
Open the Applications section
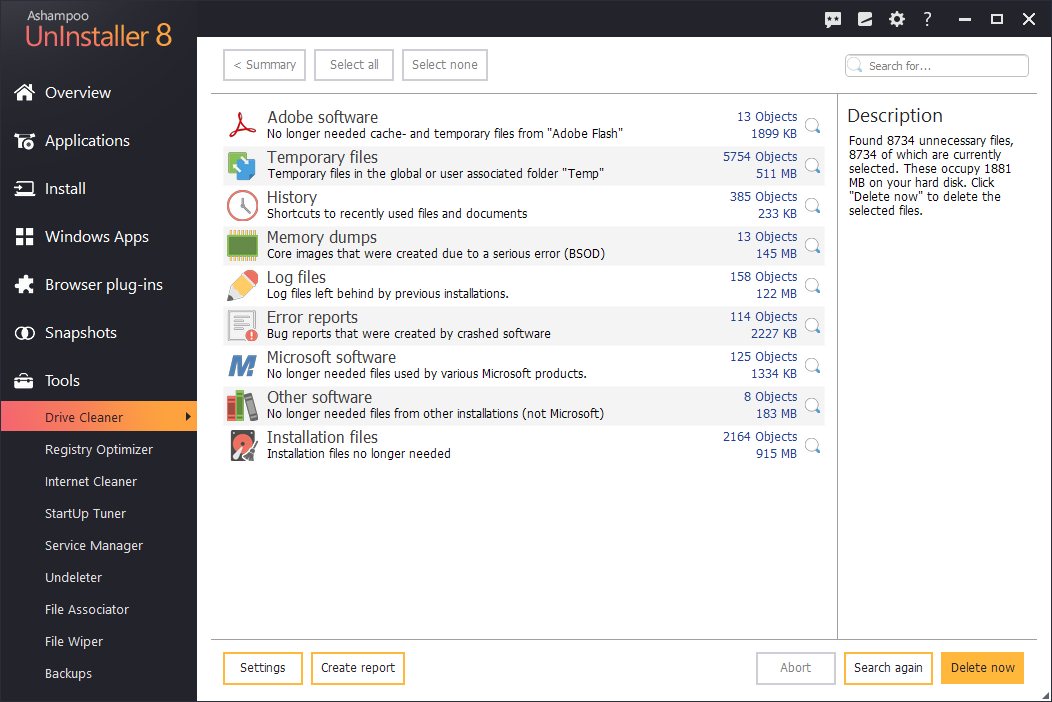(x=87, y=141)
